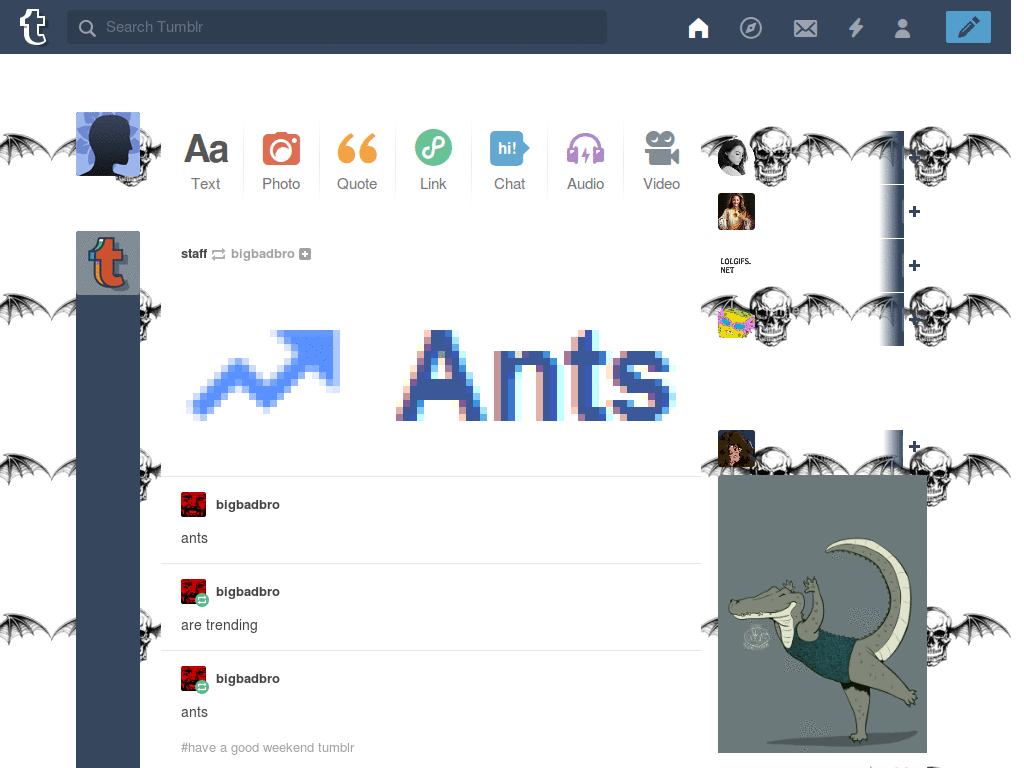Follow bigbadbro with the plus icon

click(x=305, y=254)
